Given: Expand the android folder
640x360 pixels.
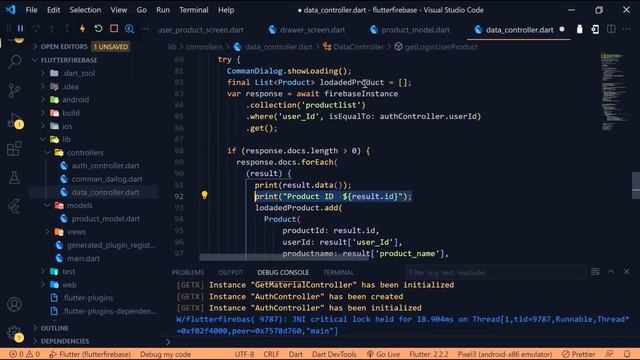Looking at the screenshot, I should pyautogui.click(x=75, y=100).
